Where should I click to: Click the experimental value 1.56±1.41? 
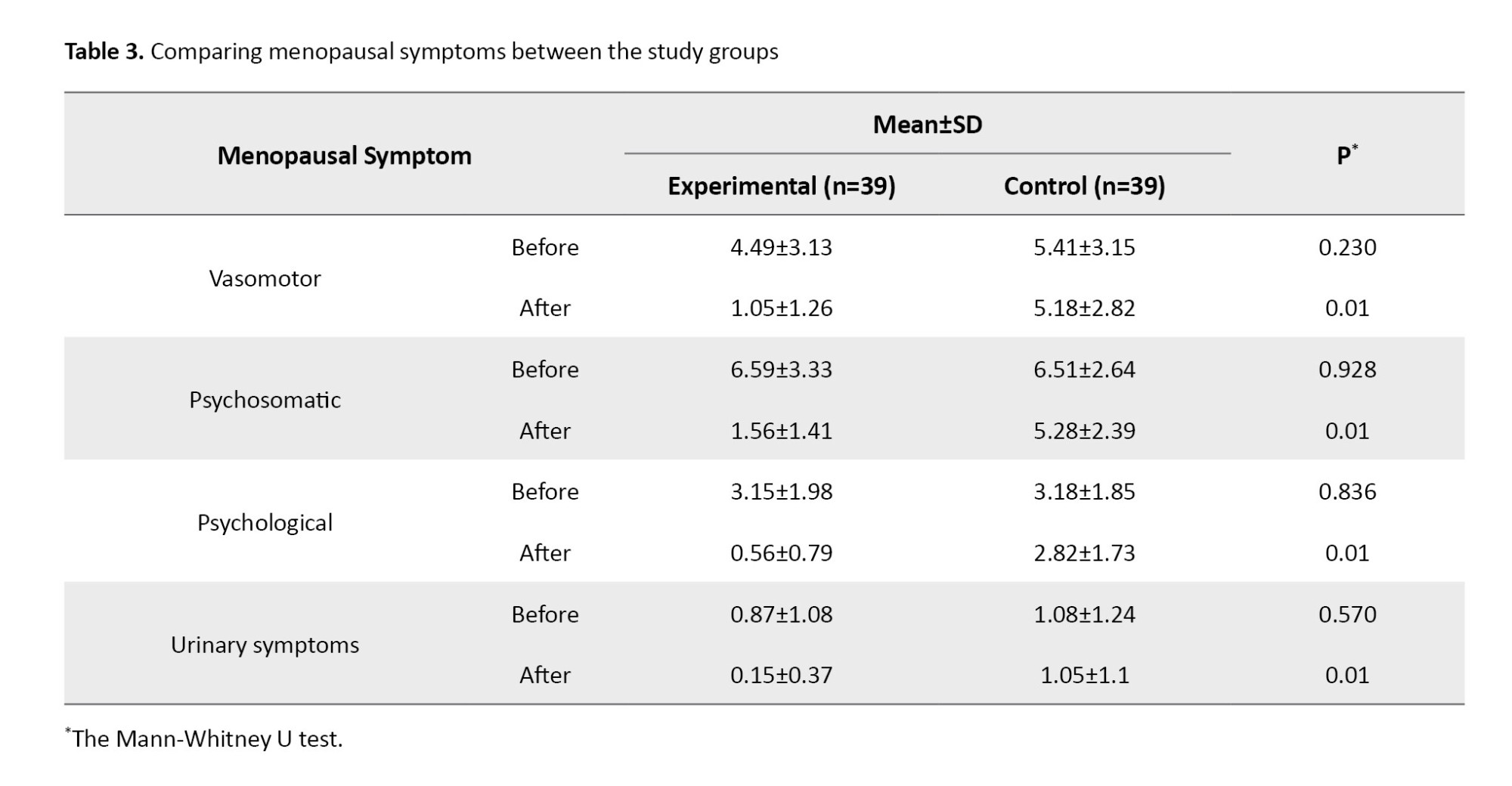(x=781, y=431)
